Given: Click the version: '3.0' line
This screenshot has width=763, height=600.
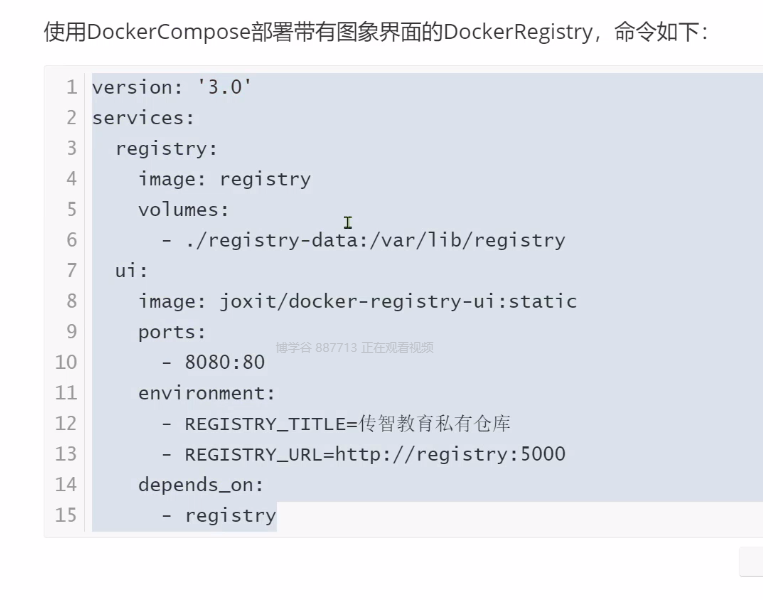Looking at the screenshot, I should tap(171, 87).
